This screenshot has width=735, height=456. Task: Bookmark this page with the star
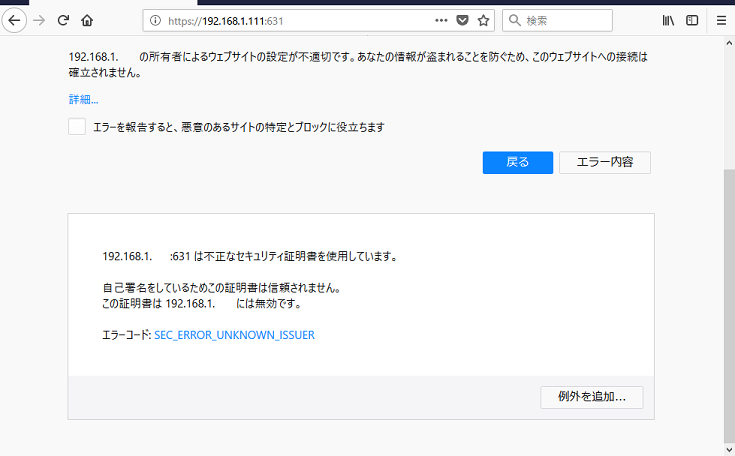point(483,21)
